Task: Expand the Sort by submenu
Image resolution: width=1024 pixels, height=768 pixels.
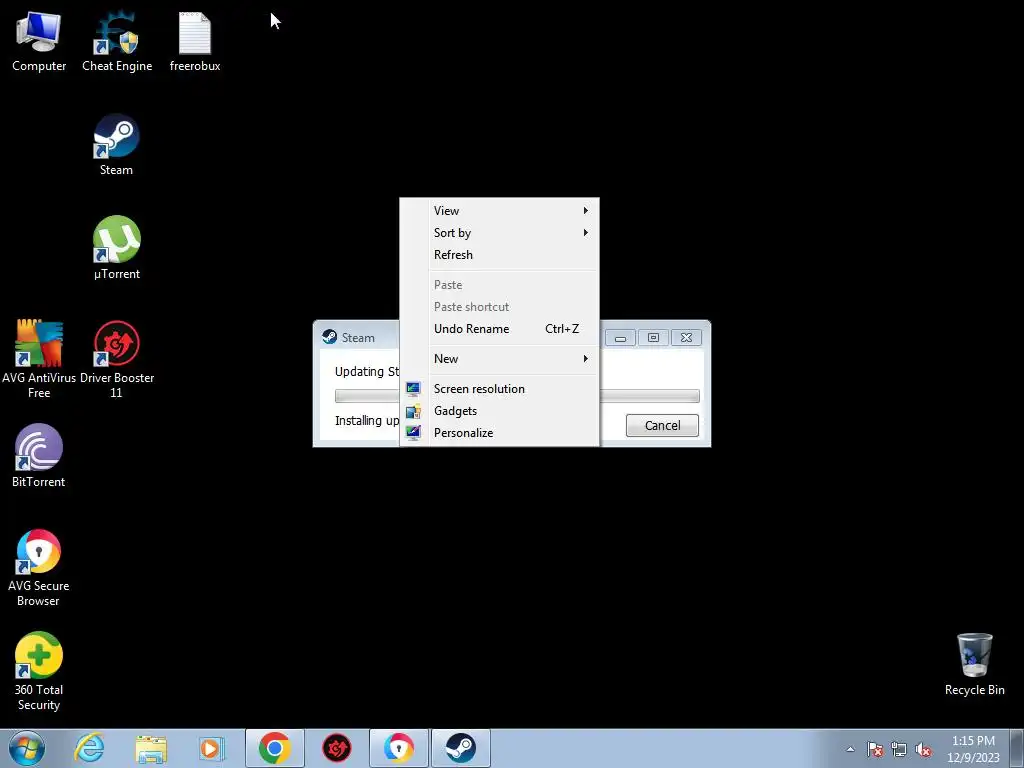Action: pos(500,233)
